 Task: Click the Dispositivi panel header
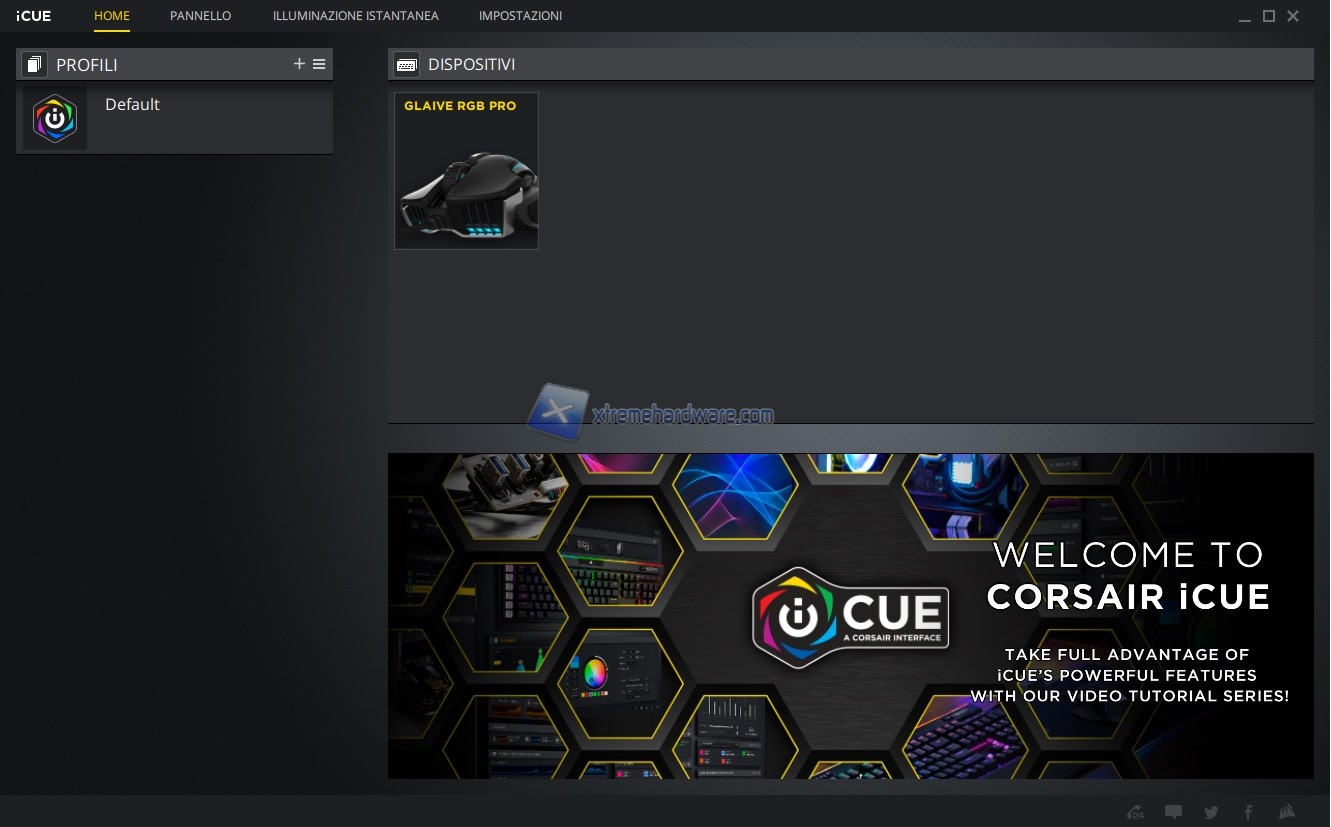(x=850, y=65)
